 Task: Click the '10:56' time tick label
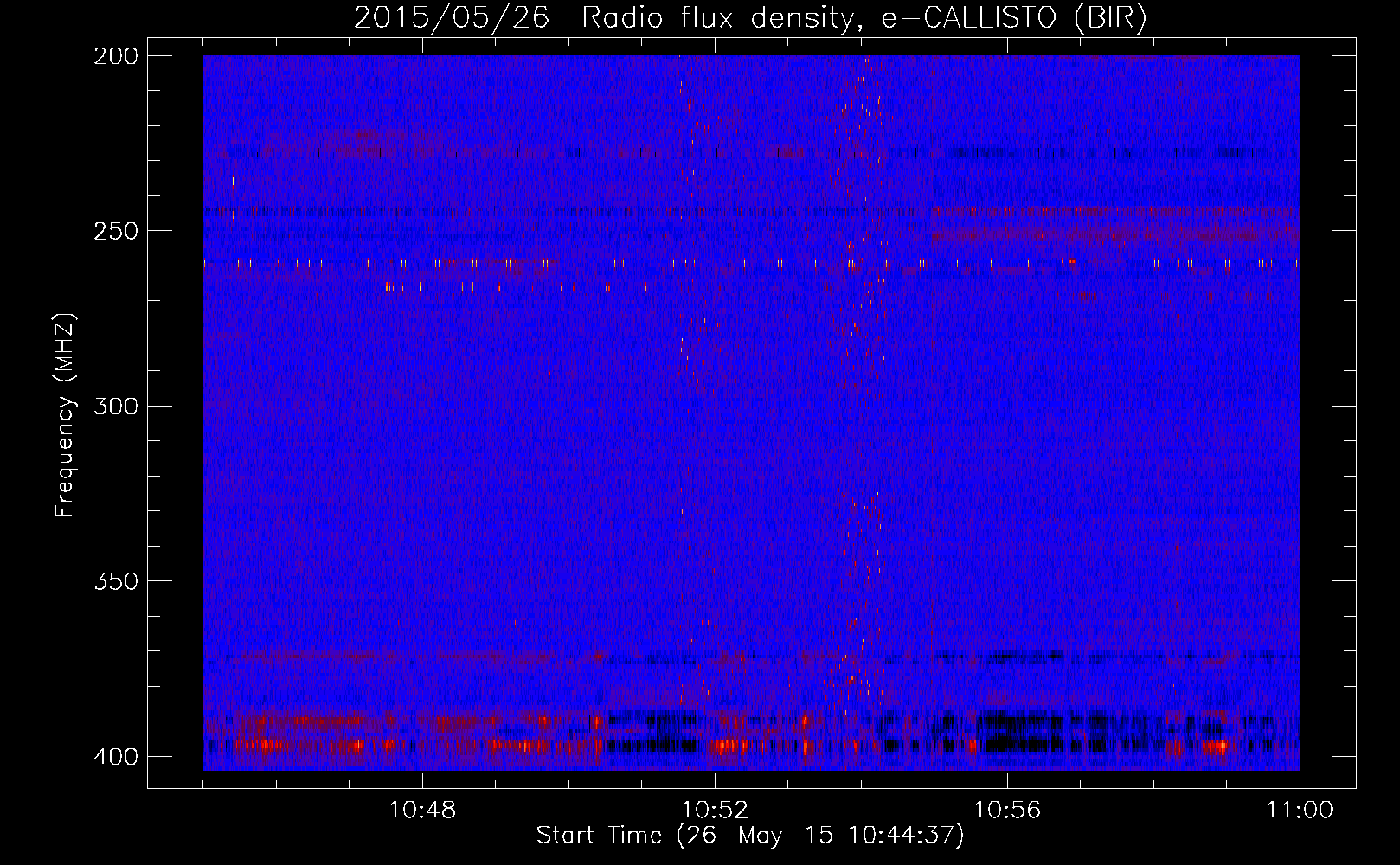pos(1007,811)
